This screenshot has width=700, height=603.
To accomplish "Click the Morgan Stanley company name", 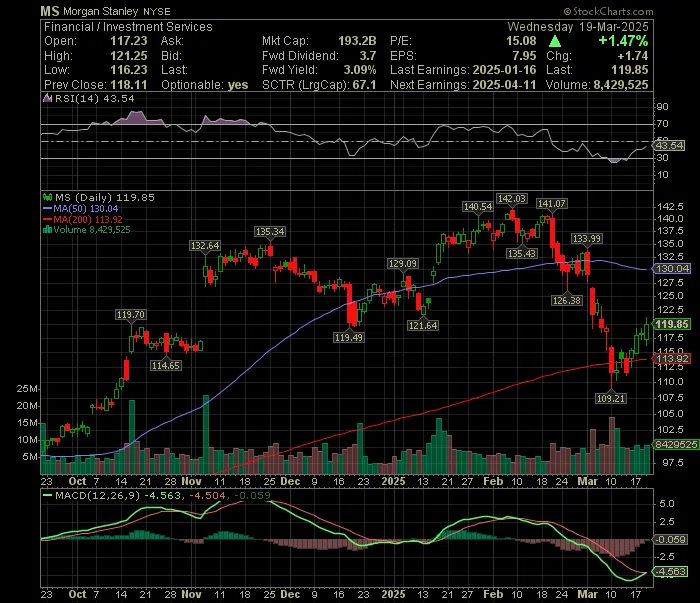I will (x=100, y=11).
